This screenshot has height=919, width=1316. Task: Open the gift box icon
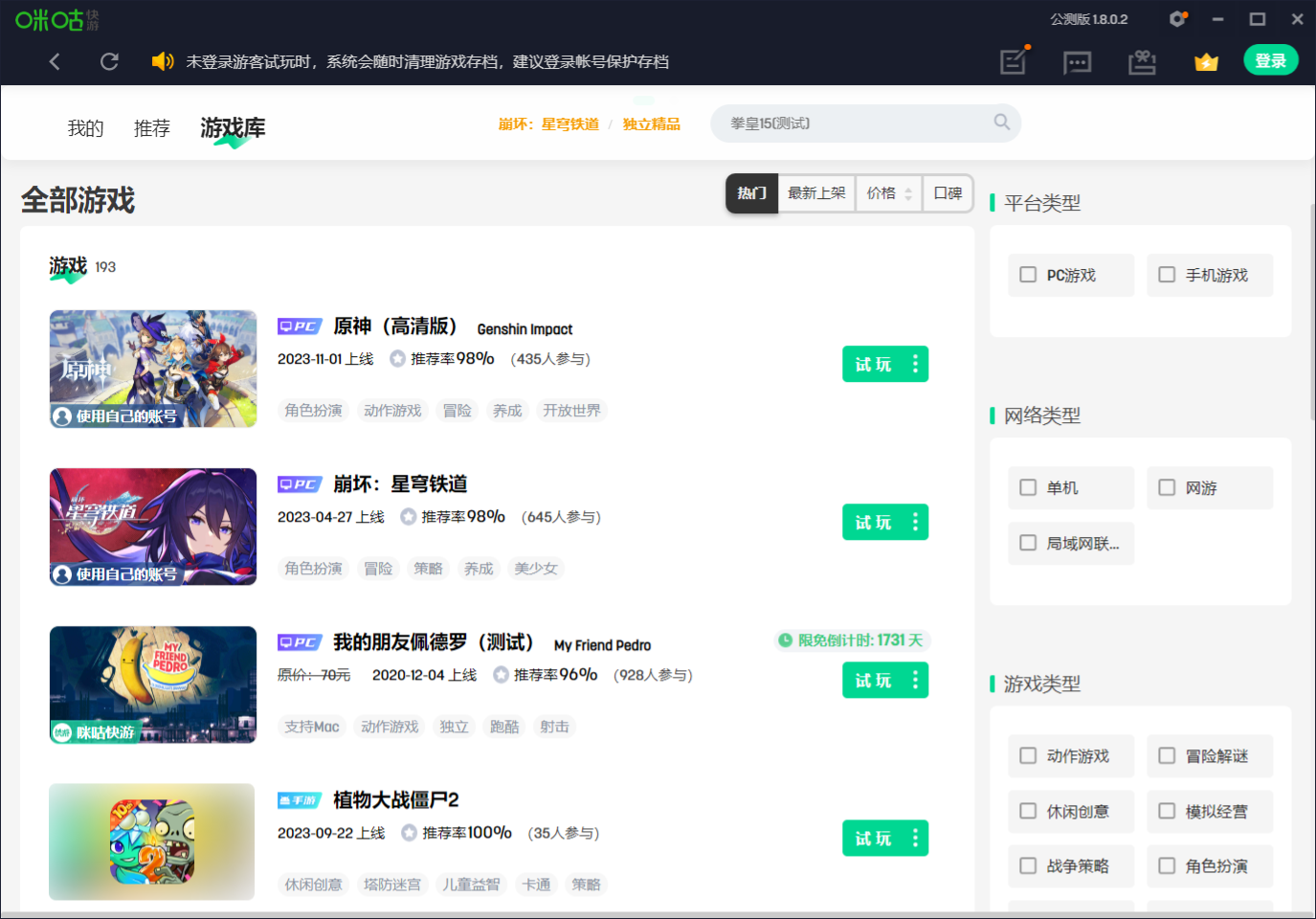point(1142,62)
